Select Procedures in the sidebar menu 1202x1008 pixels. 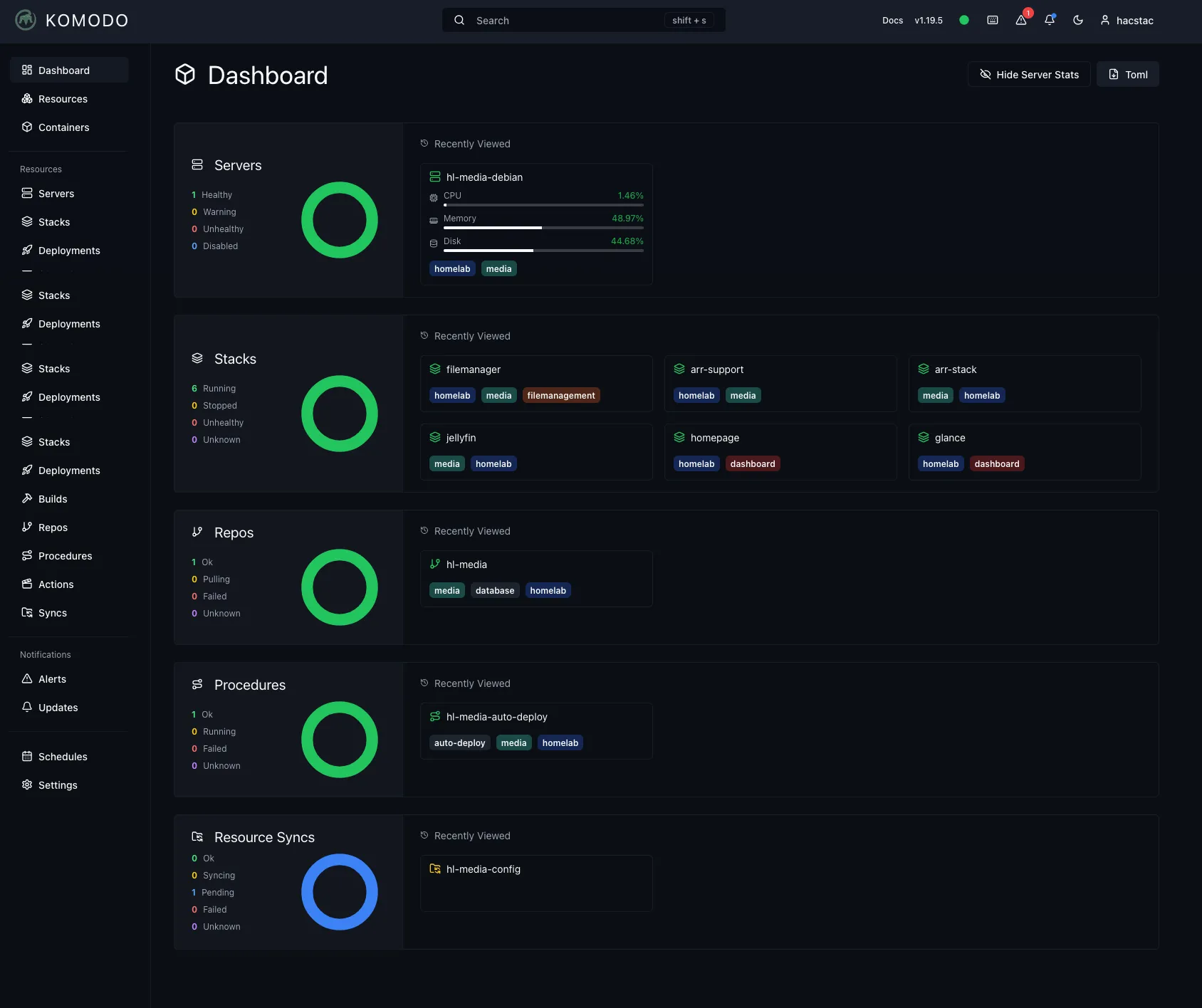65,556
